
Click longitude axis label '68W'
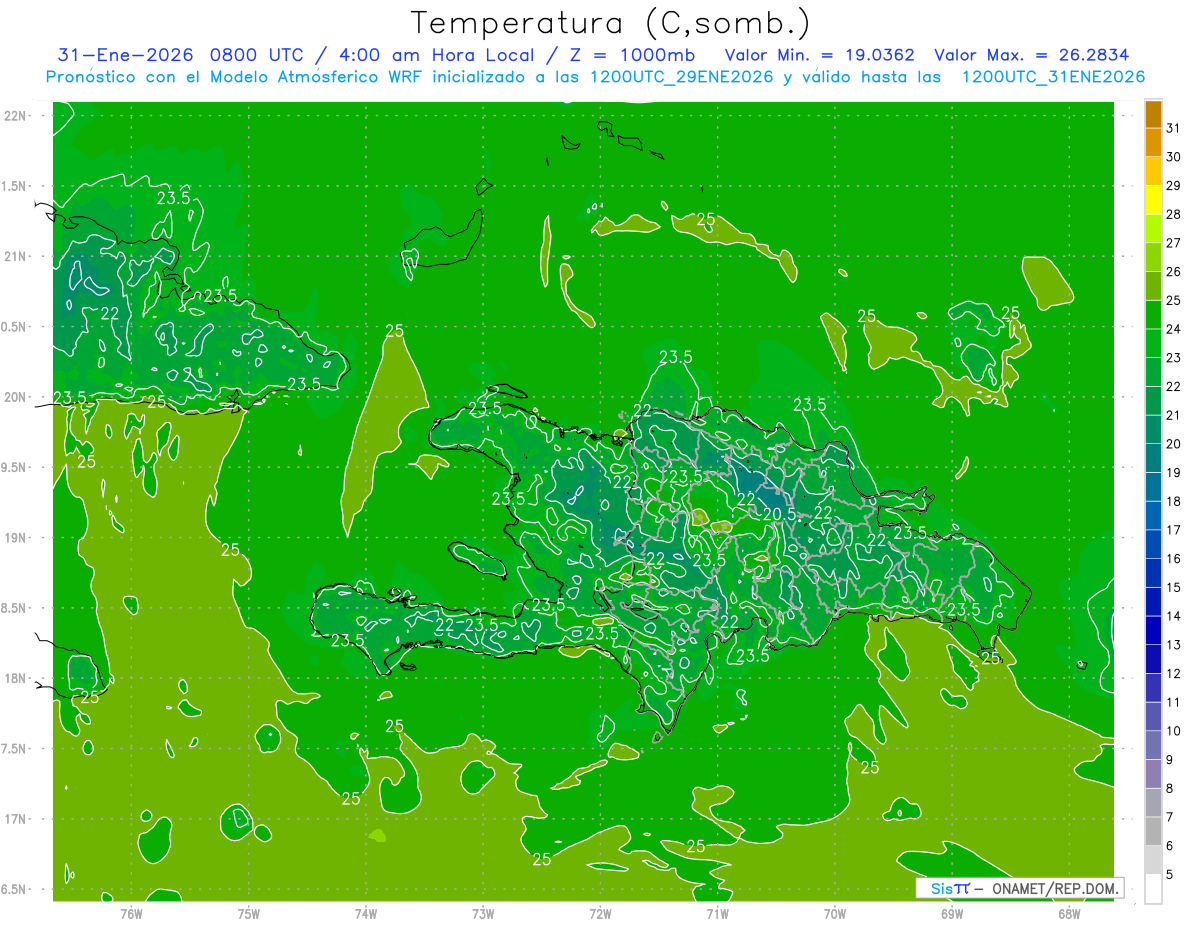(x=1069, y=913)
